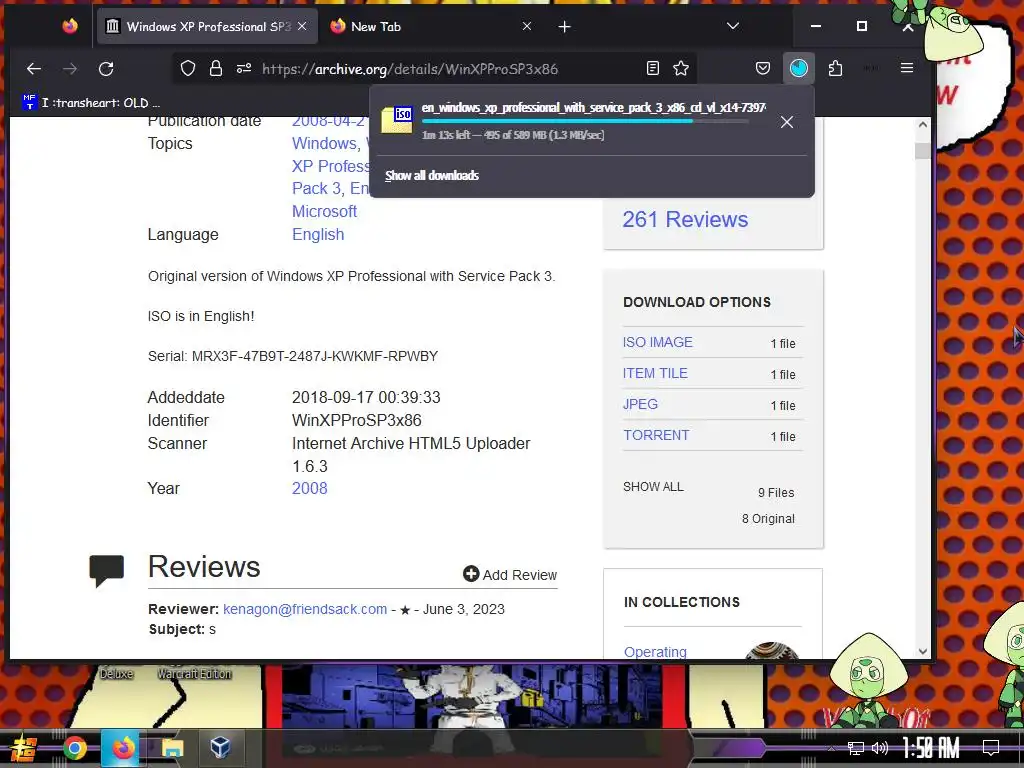The height and width of the screenshot is (768, 1024).
Task: Click the 2008 year link
Action: pos(310,488)
